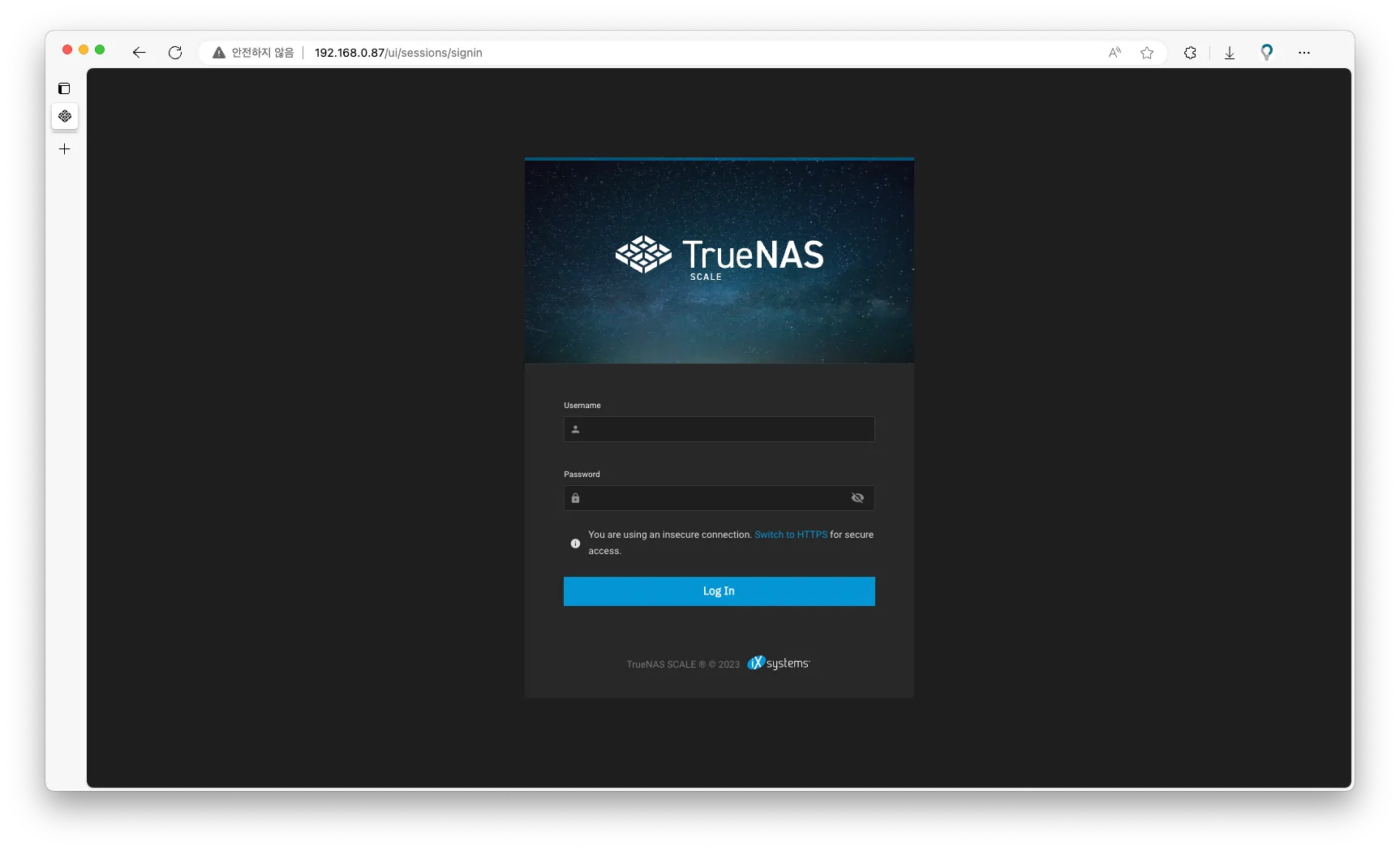This screenshot has width=1400, height=851.
Task: Open a new tab with plus
Action: pos(65,149)
